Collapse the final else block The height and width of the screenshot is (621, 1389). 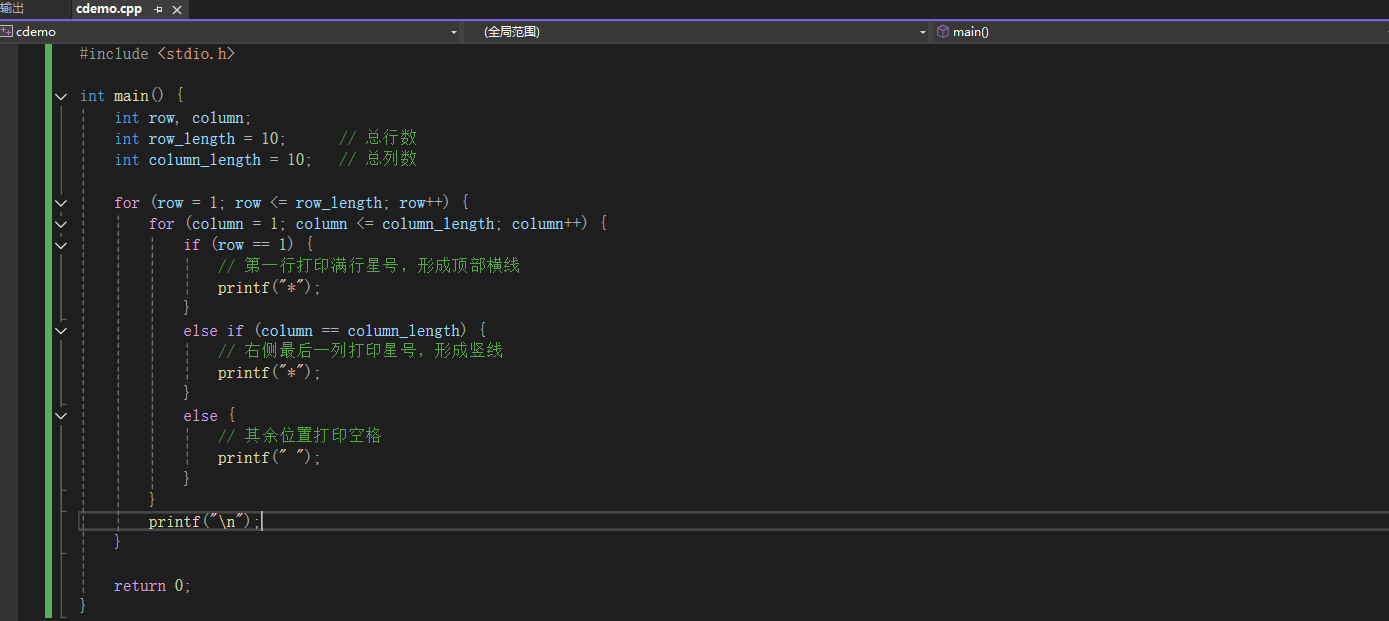pos(61,415)
